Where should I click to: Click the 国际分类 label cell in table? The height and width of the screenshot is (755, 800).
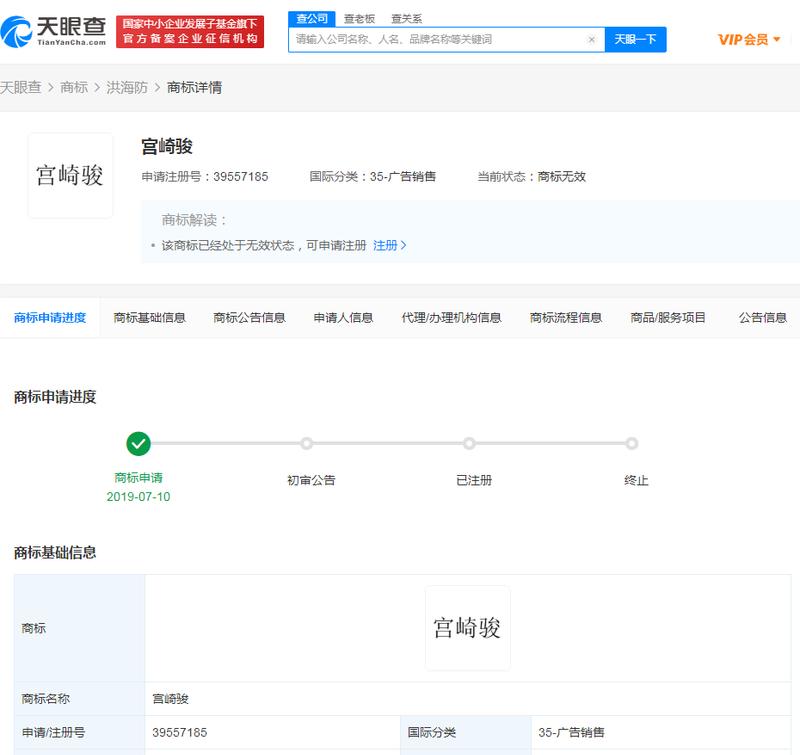click(466, 733)
